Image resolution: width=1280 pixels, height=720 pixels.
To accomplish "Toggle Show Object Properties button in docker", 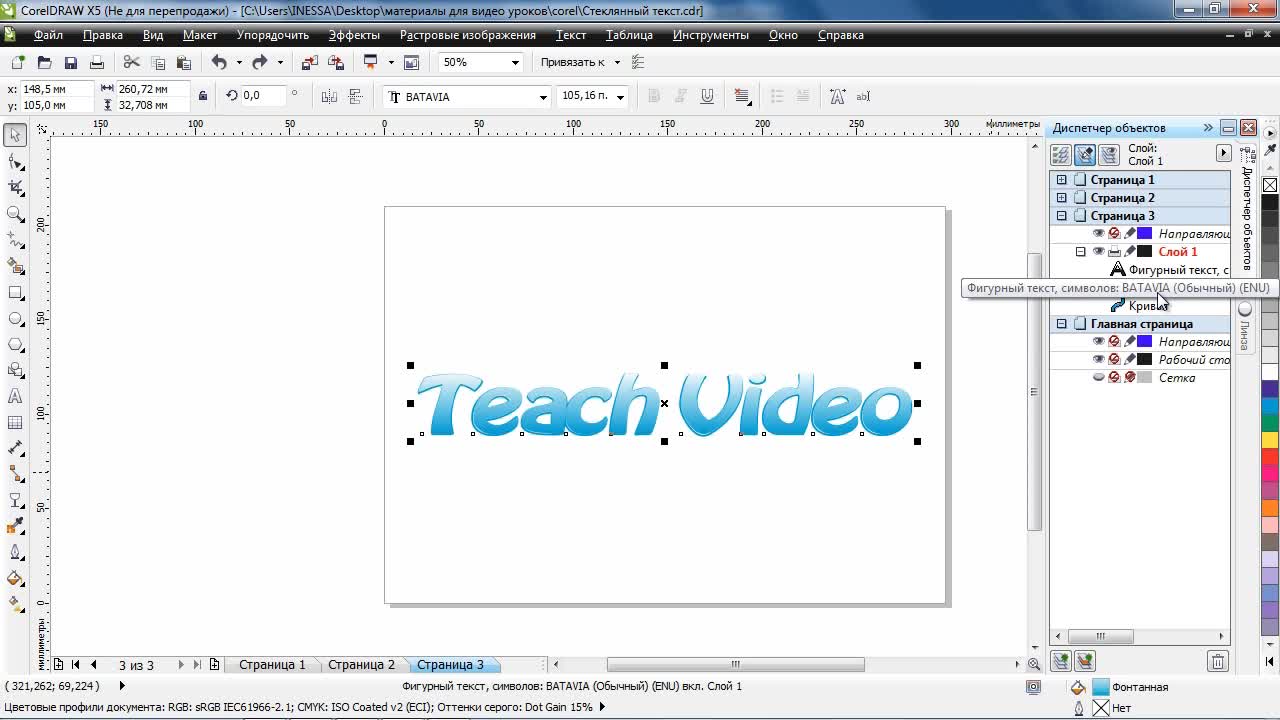I will tap(1061, 155).
